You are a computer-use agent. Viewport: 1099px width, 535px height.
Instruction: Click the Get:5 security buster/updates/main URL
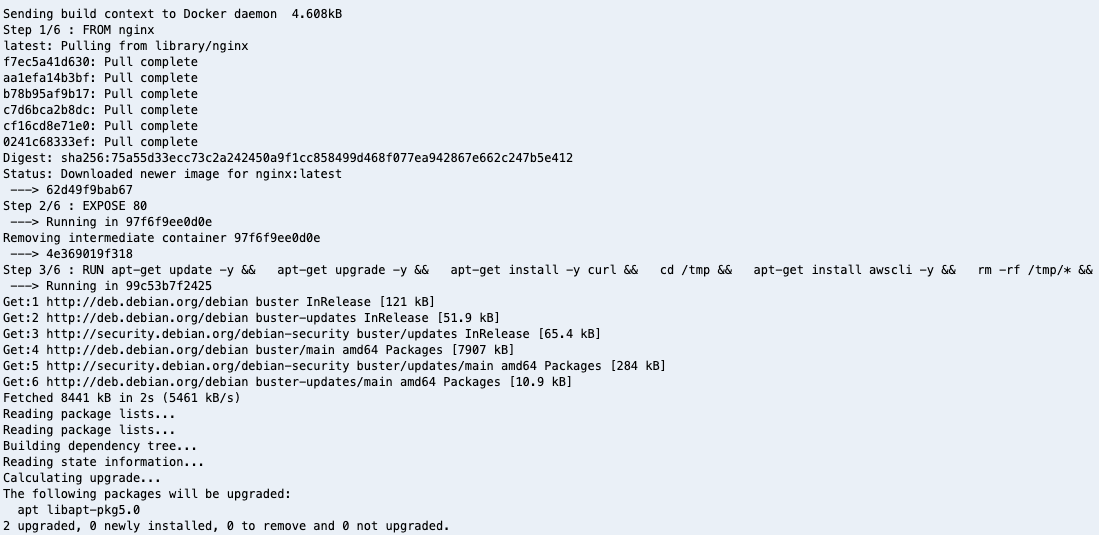[x=324, y=366]
